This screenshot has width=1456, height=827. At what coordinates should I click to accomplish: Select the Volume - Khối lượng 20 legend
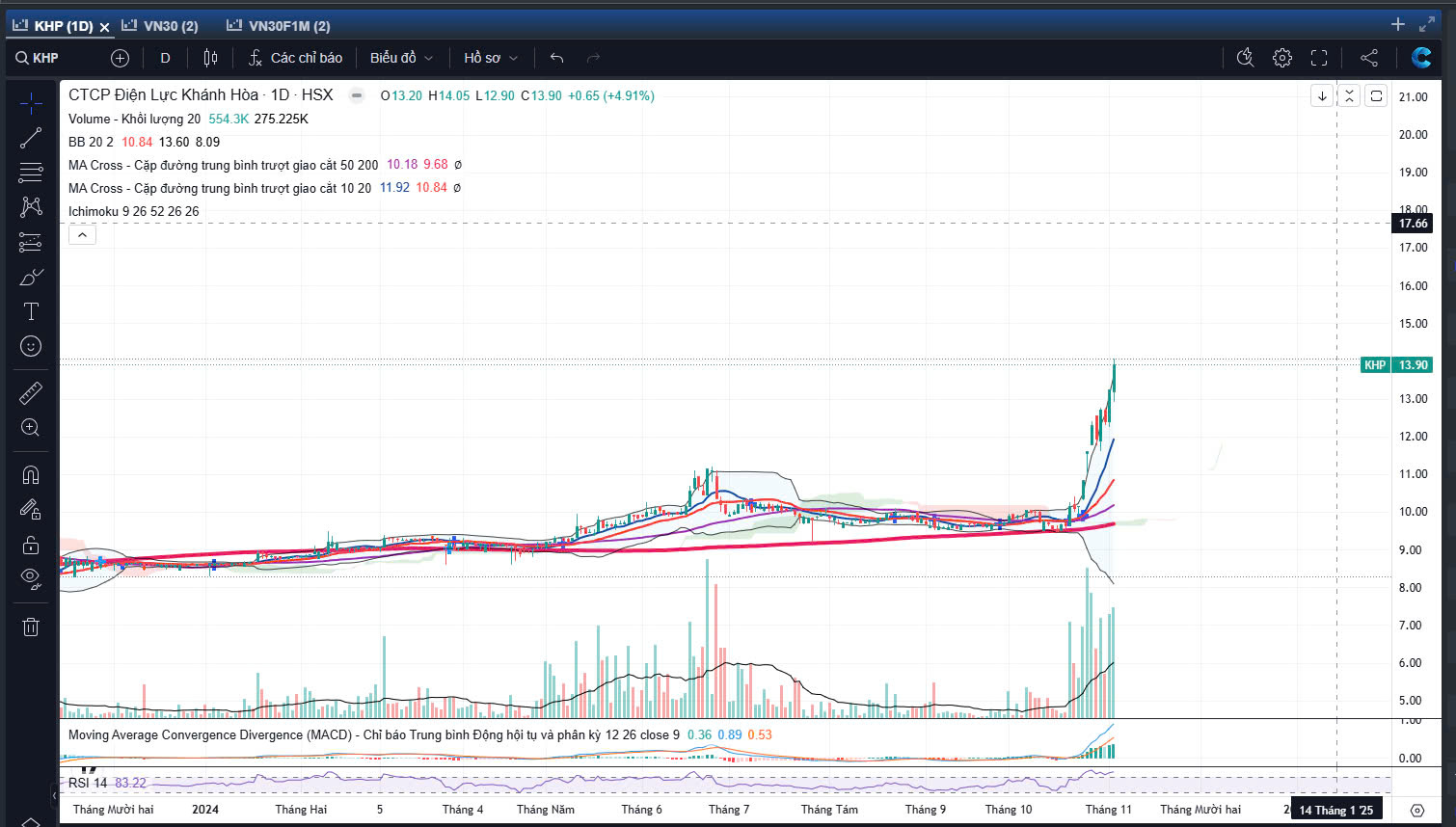pos(134,119)
